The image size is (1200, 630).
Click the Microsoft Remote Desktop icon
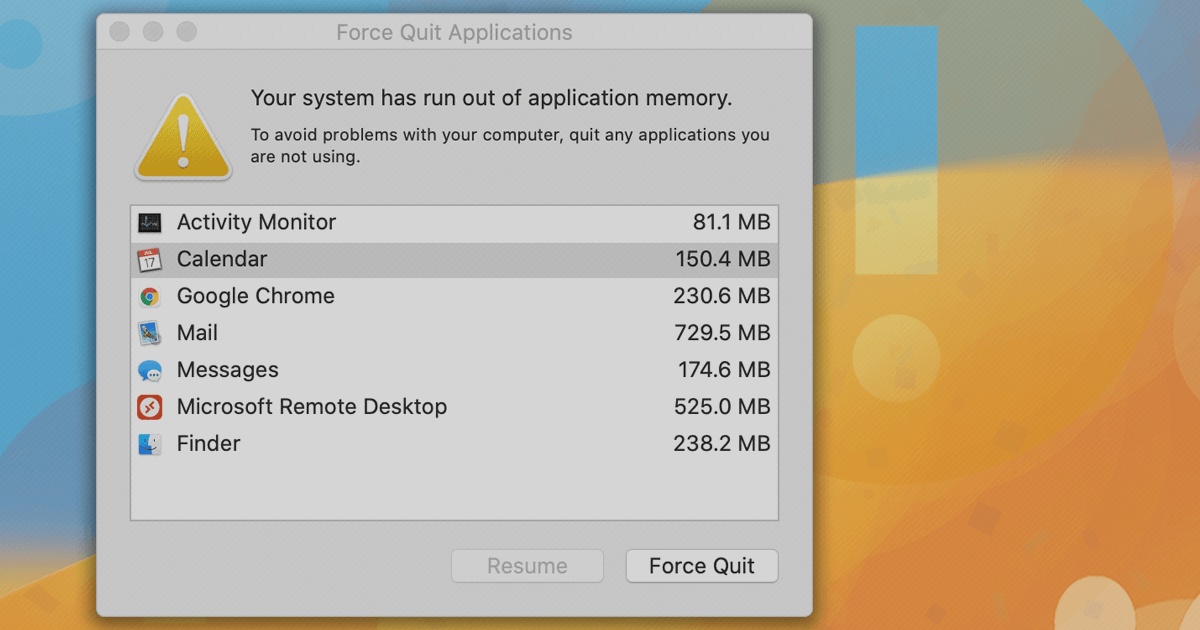(x=152, y=407)
